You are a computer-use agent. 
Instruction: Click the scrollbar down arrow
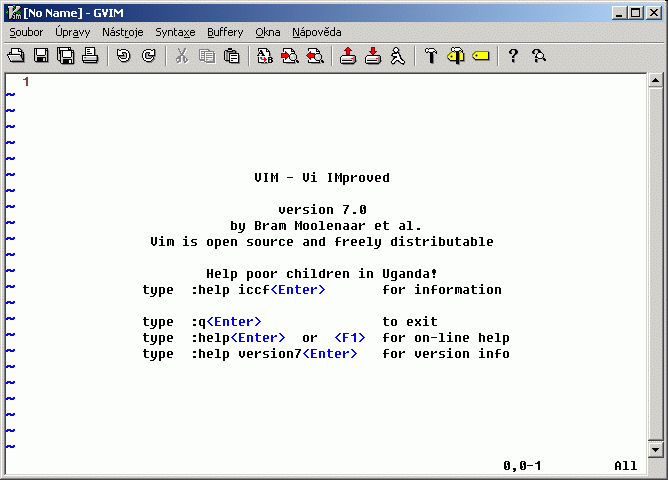(655, 449)
